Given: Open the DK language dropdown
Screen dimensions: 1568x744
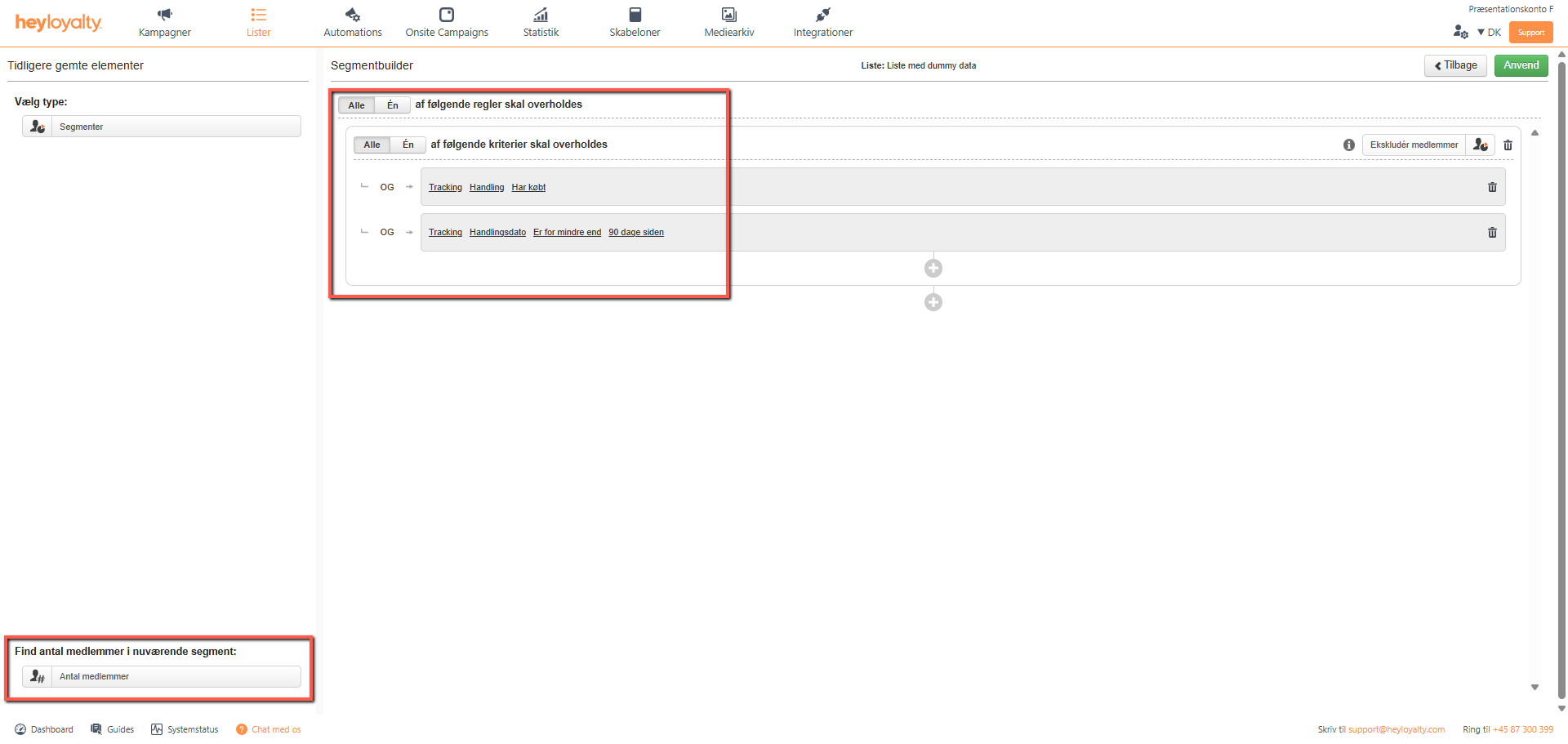Looking at the screenshot, I should [x=1490, y=33].
